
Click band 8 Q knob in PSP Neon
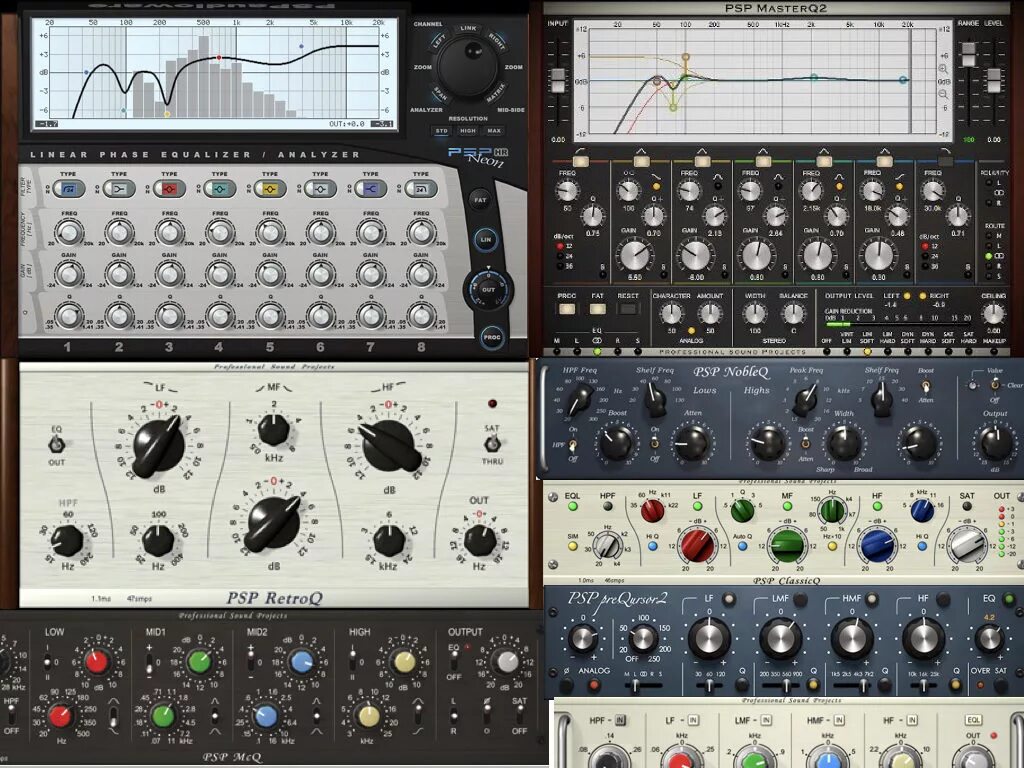pos(421,315)
